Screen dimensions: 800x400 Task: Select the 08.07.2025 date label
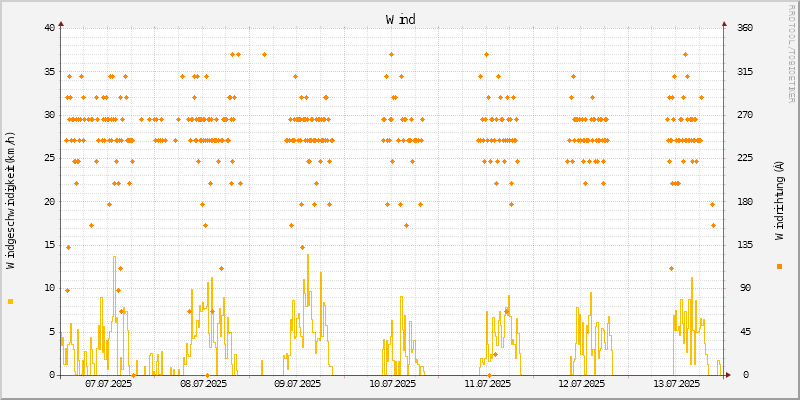(203, 383)
